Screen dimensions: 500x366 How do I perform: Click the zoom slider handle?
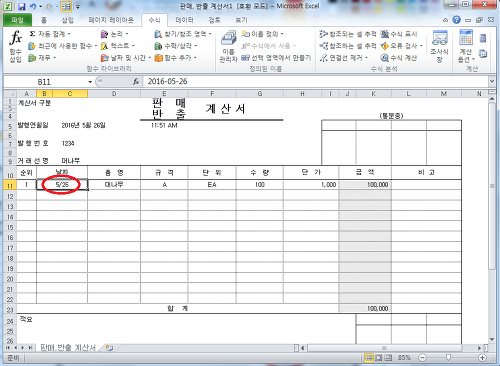pos(448,358)
